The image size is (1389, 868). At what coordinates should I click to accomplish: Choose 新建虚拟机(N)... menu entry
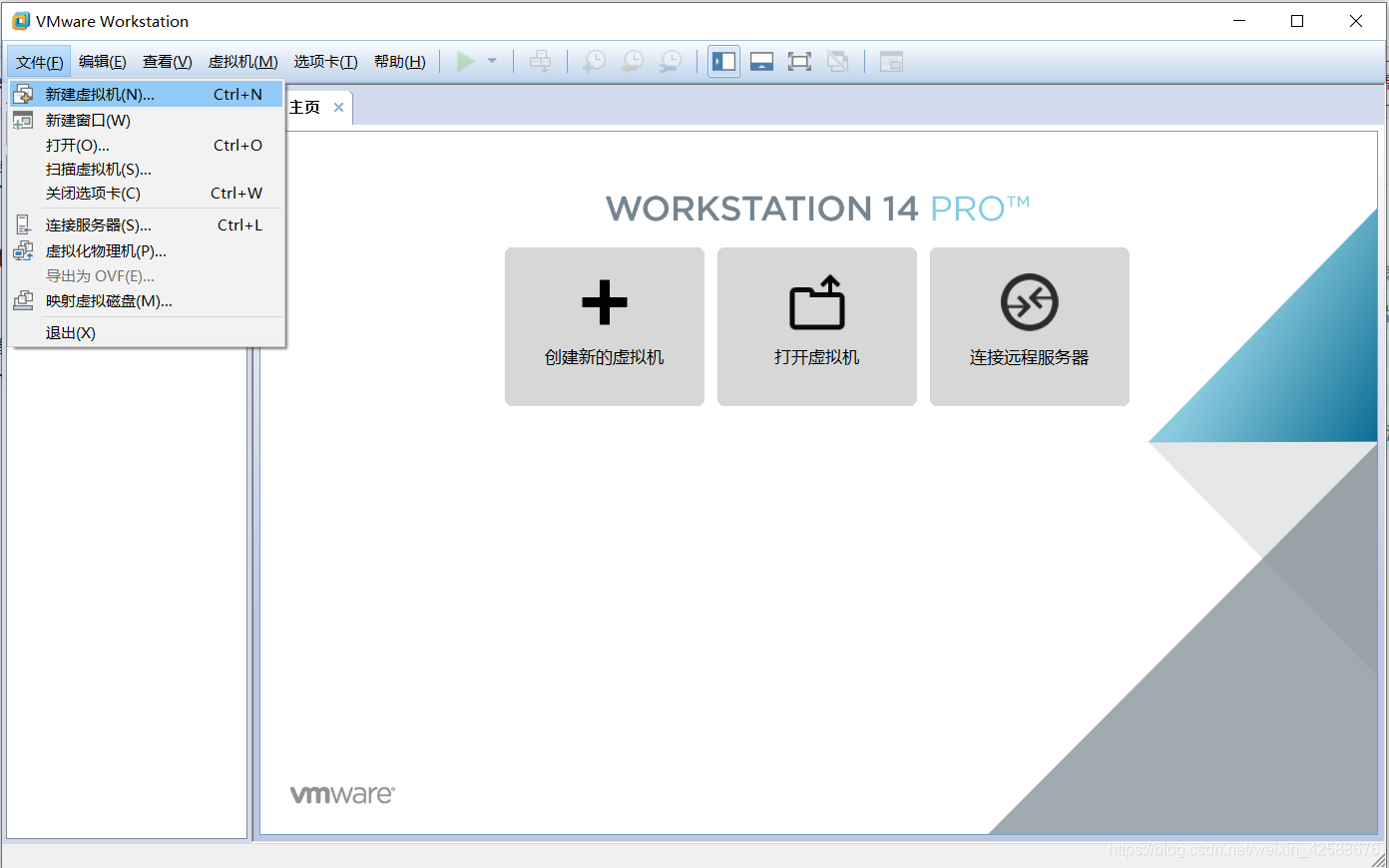point(147,95)
